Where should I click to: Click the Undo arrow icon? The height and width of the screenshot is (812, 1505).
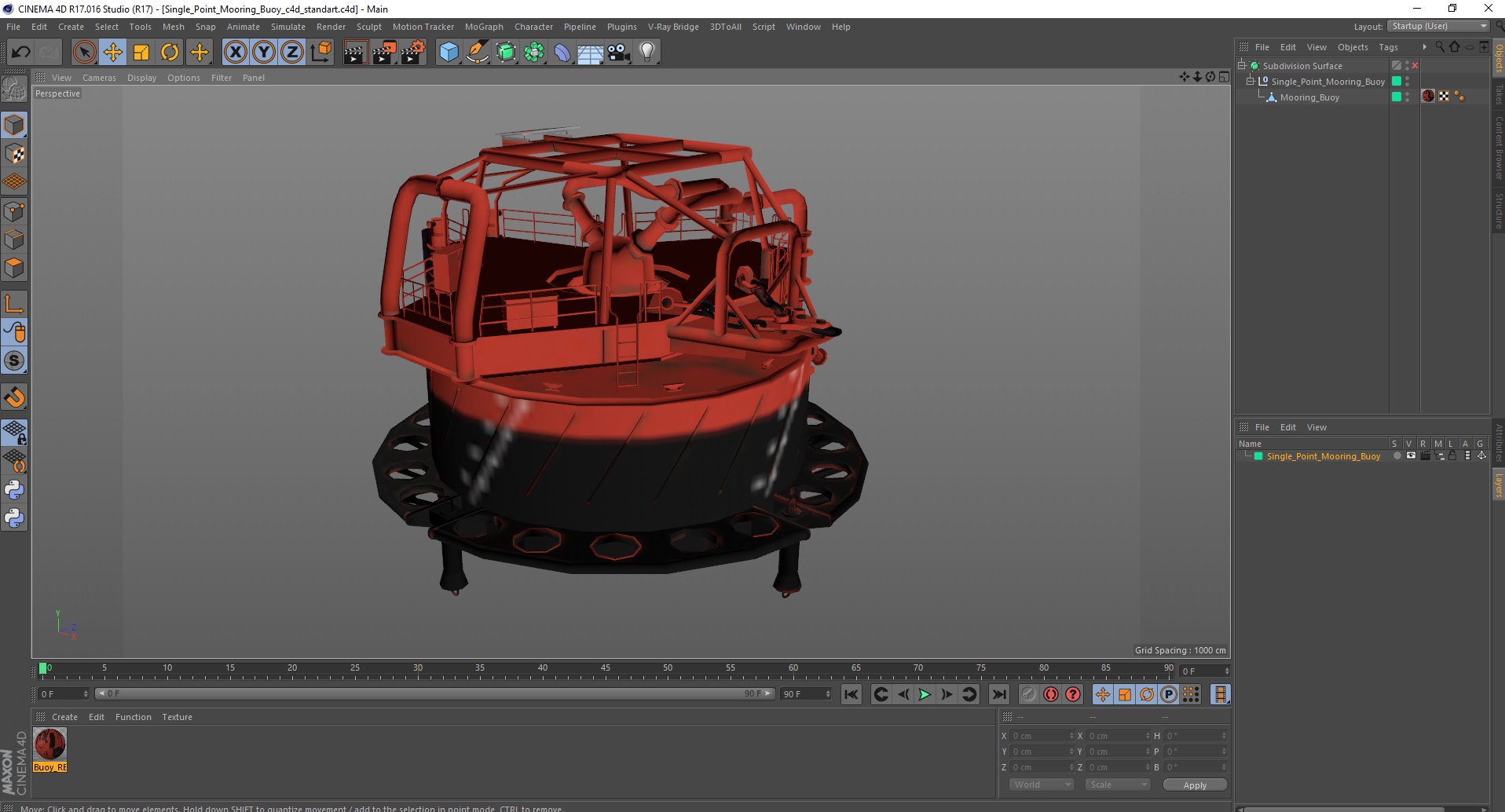21,53
